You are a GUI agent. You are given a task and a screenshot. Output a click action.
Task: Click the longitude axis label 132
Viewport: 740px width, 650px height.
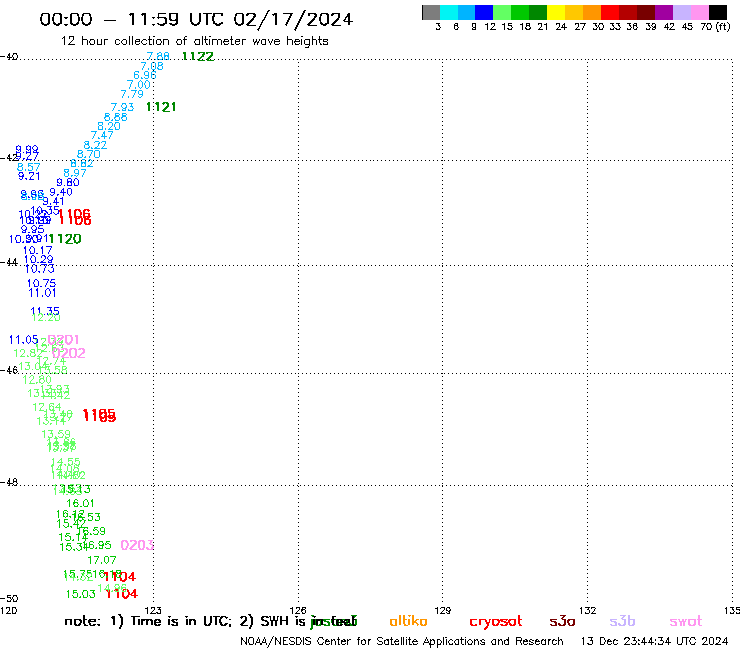pyautogui.click(x=588, y=610)
